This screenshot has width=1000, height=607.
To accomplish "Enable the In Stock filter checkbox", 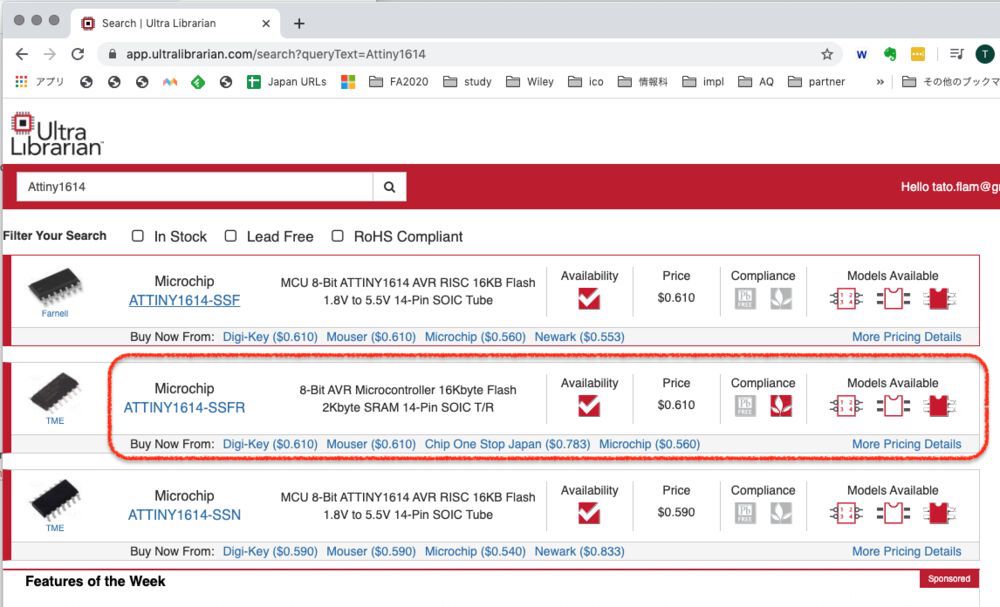I will pyautogui.click(x=137, y=236).
